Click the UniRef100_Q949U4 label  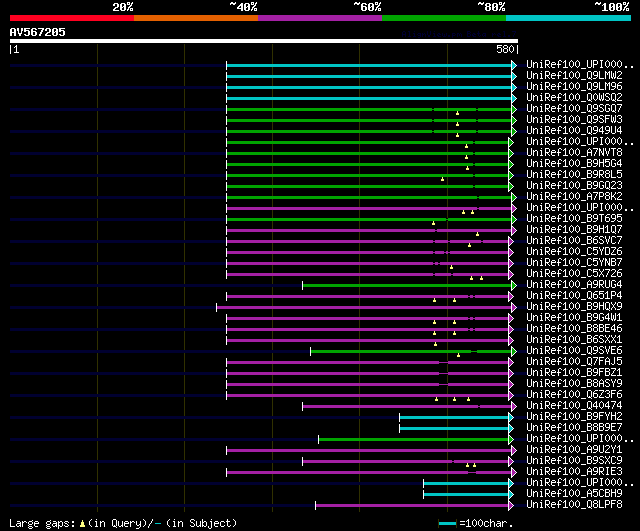coord(574,131)
